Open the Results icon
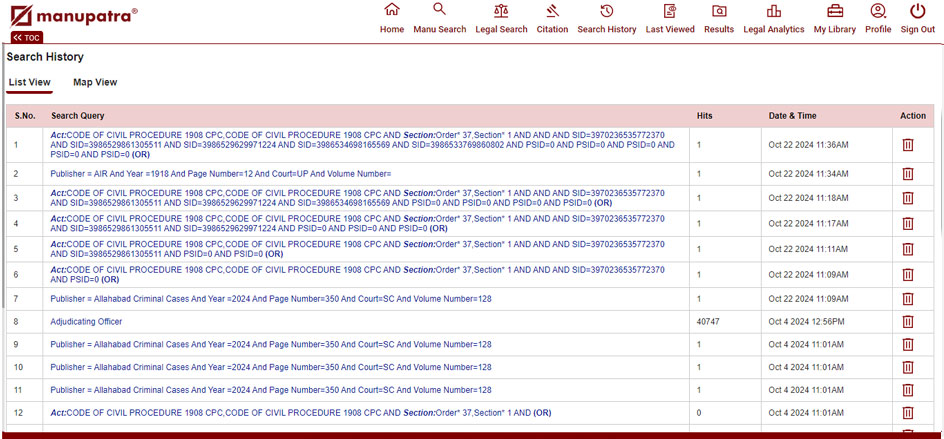Screen dimensions: 944x439 (718, 11)
